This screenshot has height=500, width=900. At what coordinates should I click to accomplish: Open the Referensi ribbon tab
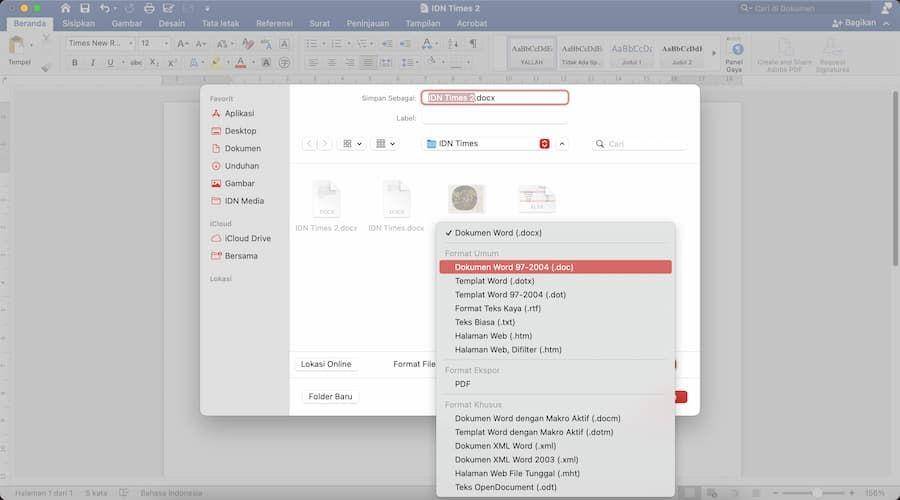click(274, 24)
